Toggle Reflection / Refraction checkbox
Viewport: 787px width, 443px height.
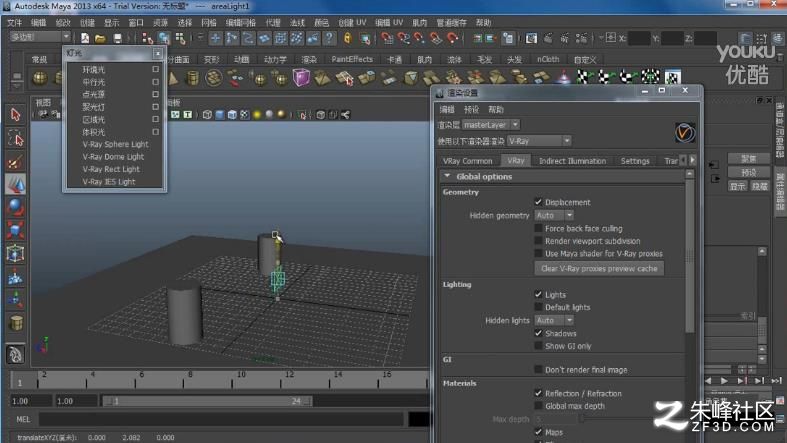539,393
